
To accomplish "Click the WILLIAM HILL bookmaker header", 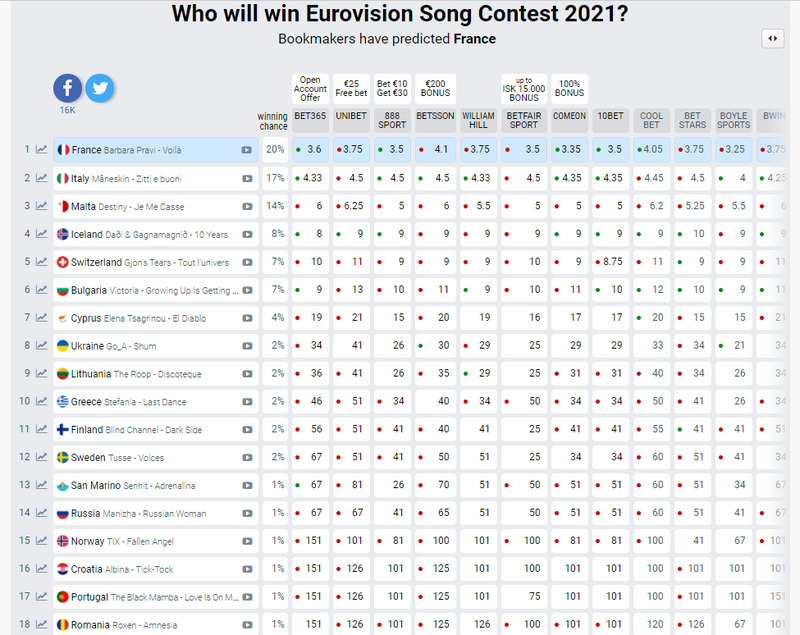I will click(478, 120).
